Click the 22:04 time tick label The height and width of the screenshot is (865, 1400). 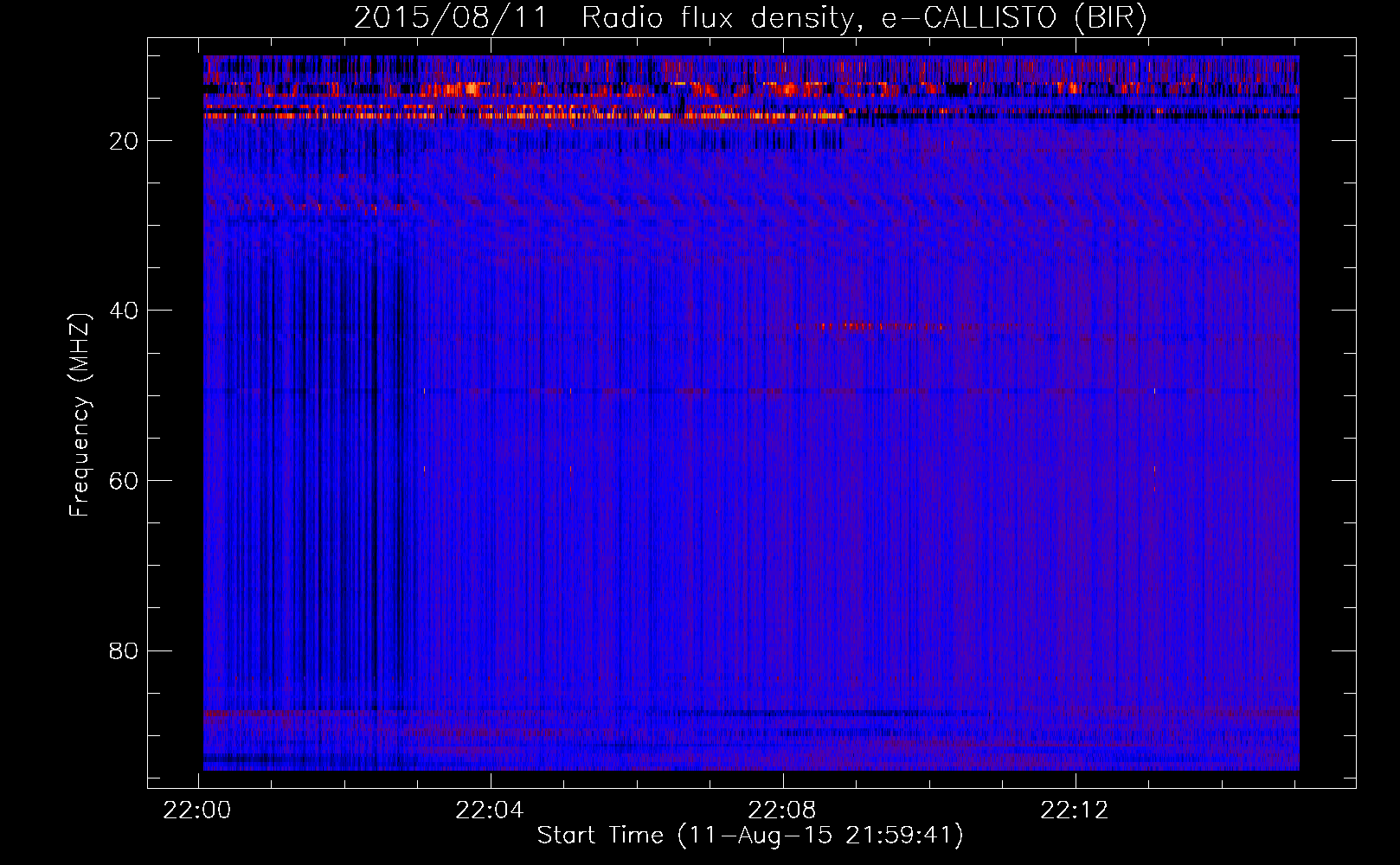[490, 811]
